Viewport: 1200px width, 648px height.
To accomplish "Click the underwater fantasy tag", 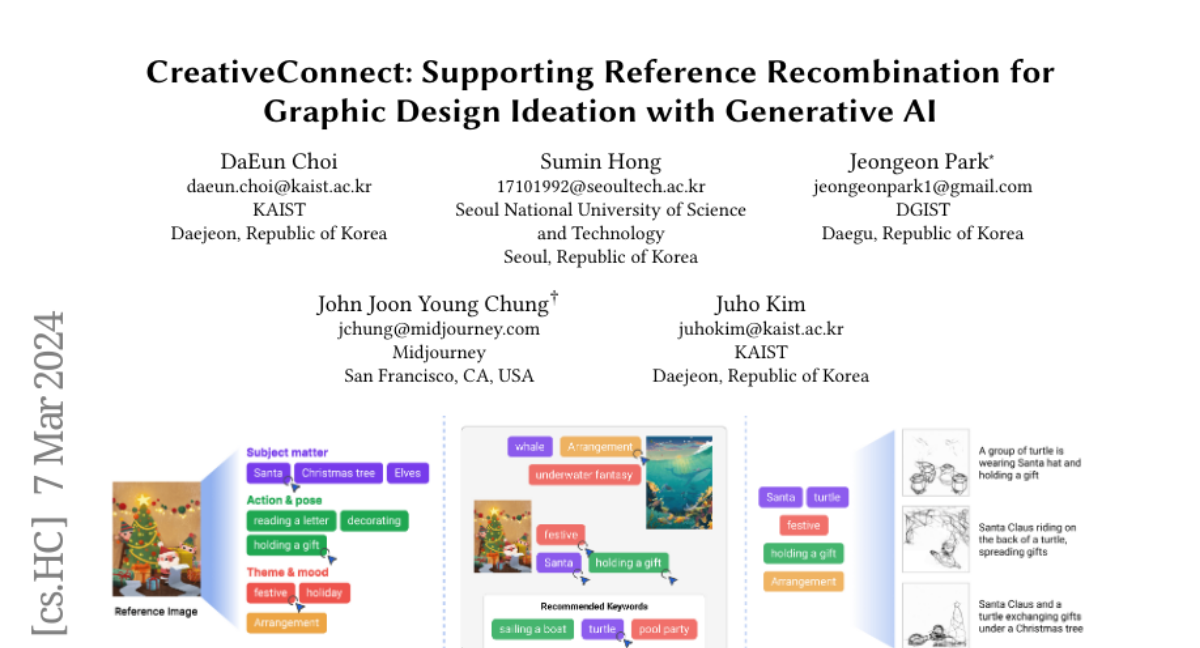I will tap(584, 474).
